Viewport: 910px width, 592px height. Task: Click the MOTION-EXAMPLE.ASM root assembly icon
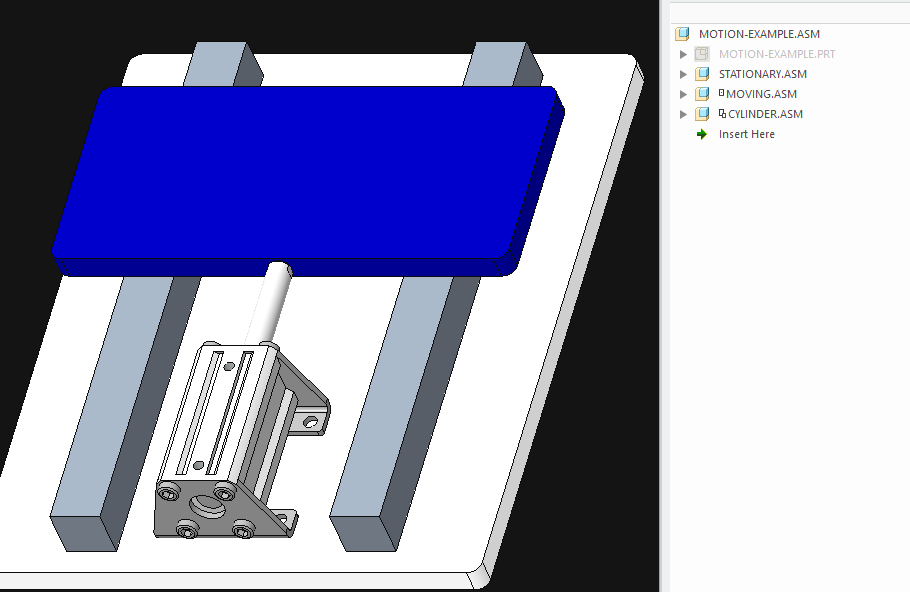(x=684, y=33)
